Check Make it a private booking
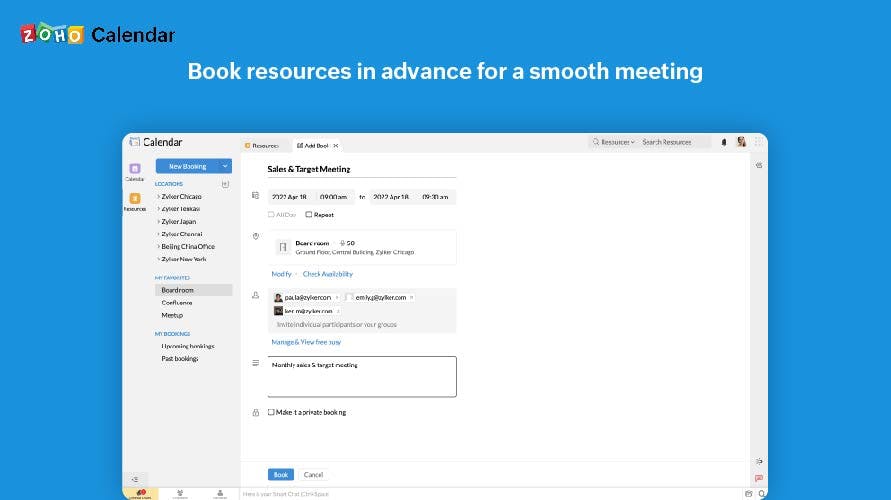The width and height of the screenshot is (891, 500). tap(271, 412)
